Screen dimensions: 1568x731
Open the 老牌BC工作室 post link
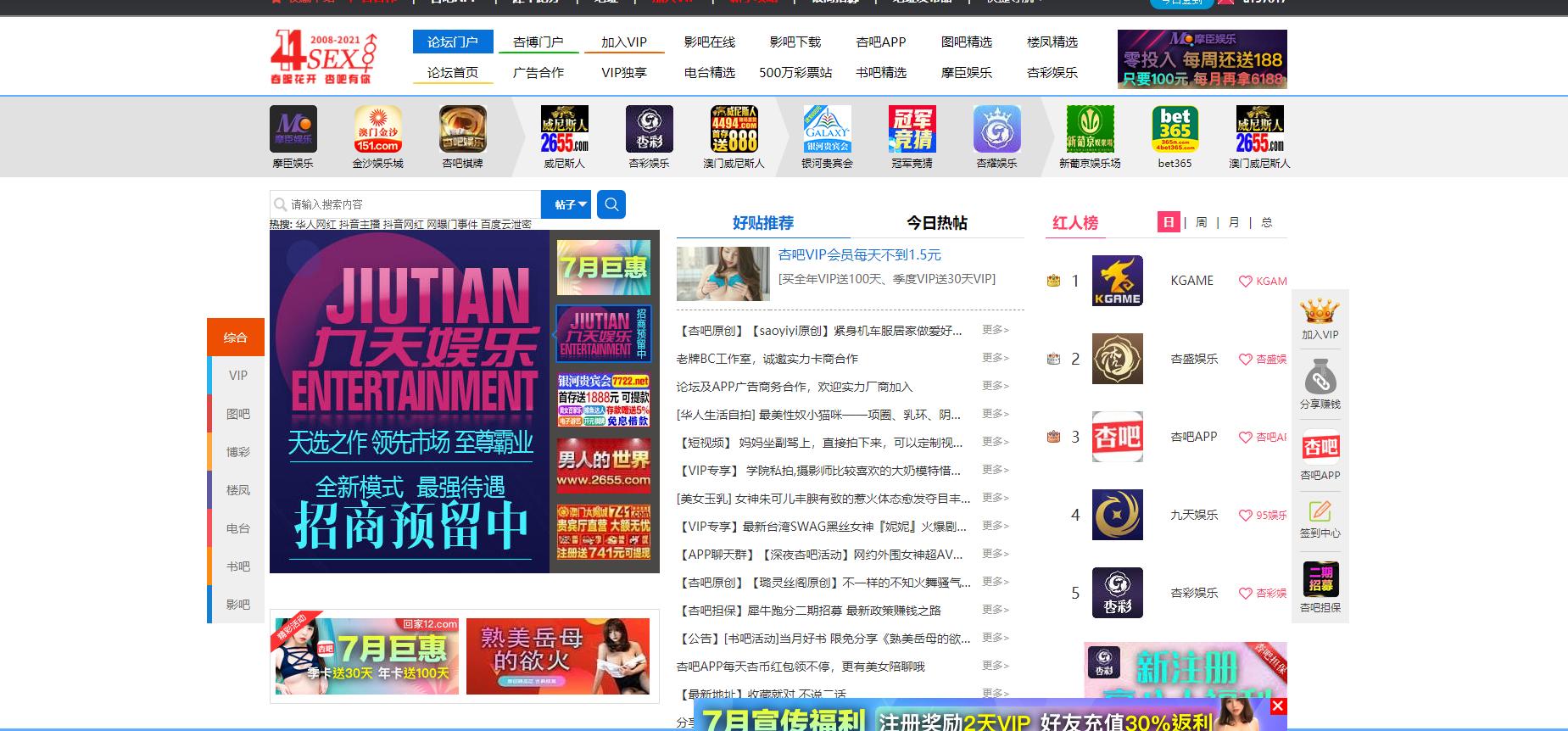[x=767, y=359]
